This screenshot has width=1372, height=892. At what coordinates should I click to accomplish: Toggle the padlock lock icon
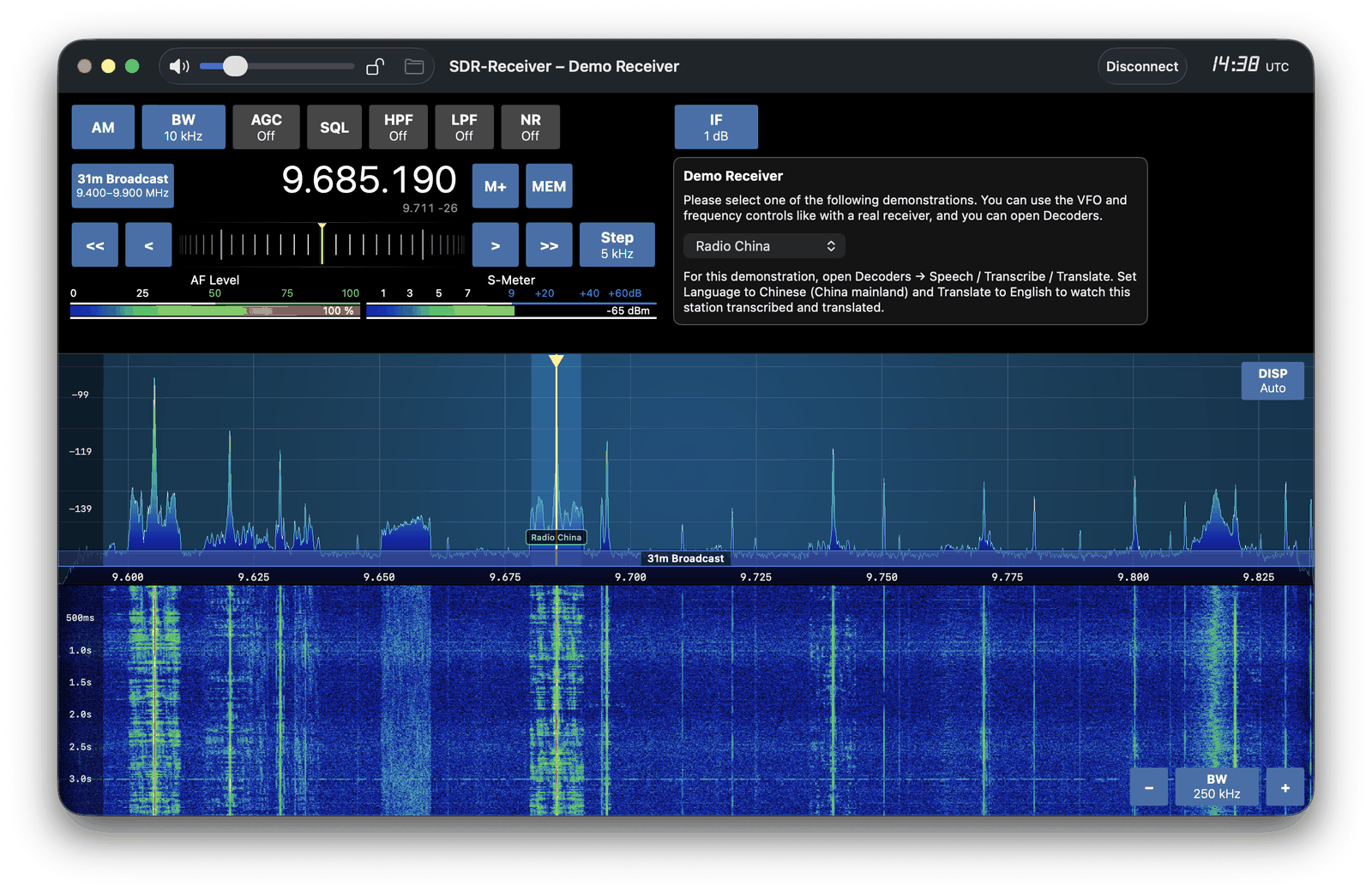pos(376,67)
